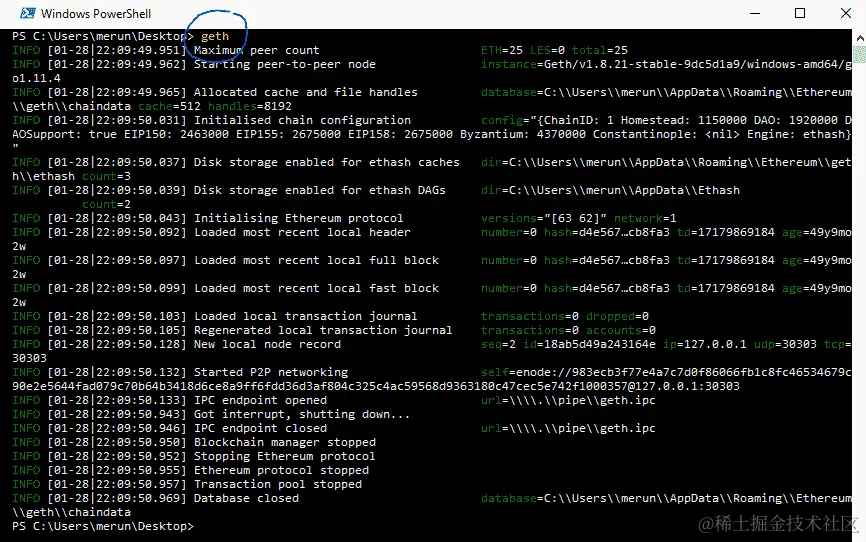Click the typed 'geth' command text

coord(215,36)
